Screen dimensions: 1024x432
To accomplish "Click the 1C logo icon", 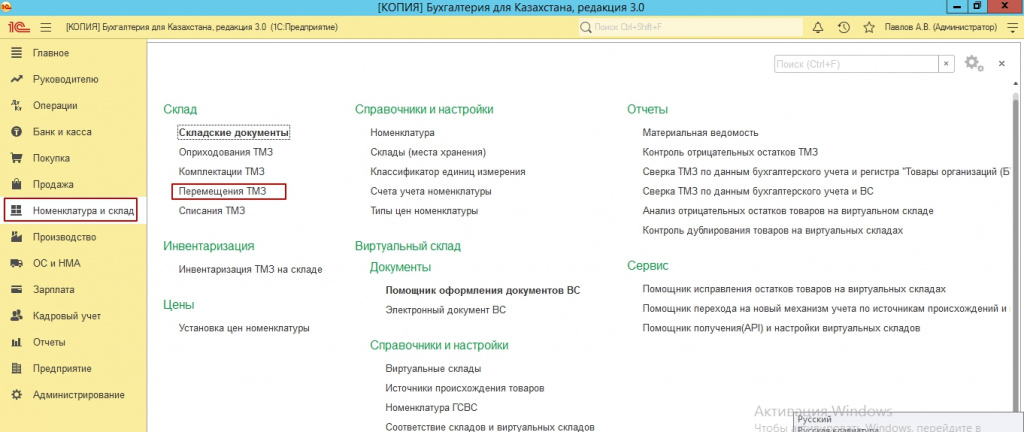I will tap(17, 27).
